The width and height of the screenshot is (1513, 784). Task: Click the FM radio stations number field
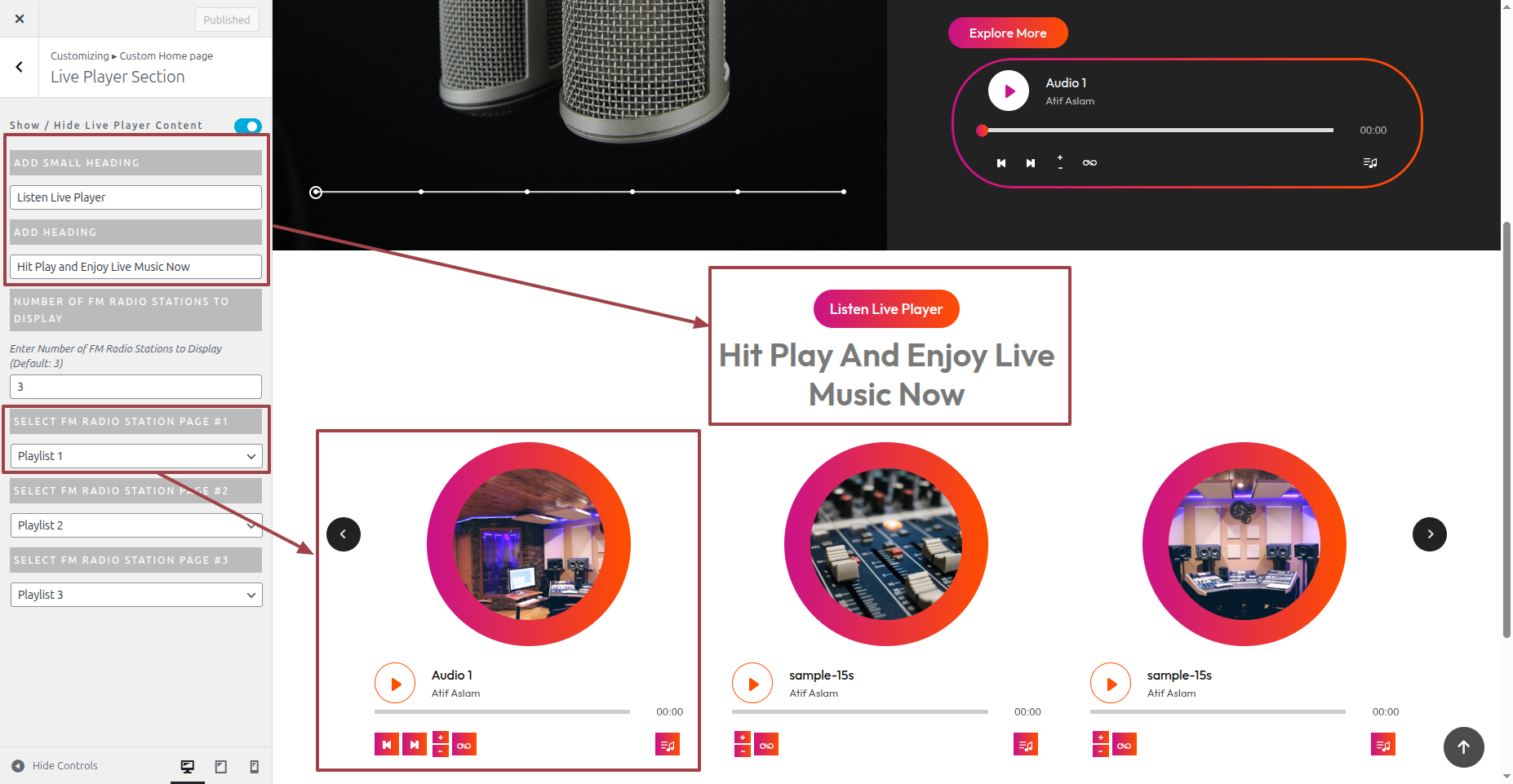click(136, 387)
